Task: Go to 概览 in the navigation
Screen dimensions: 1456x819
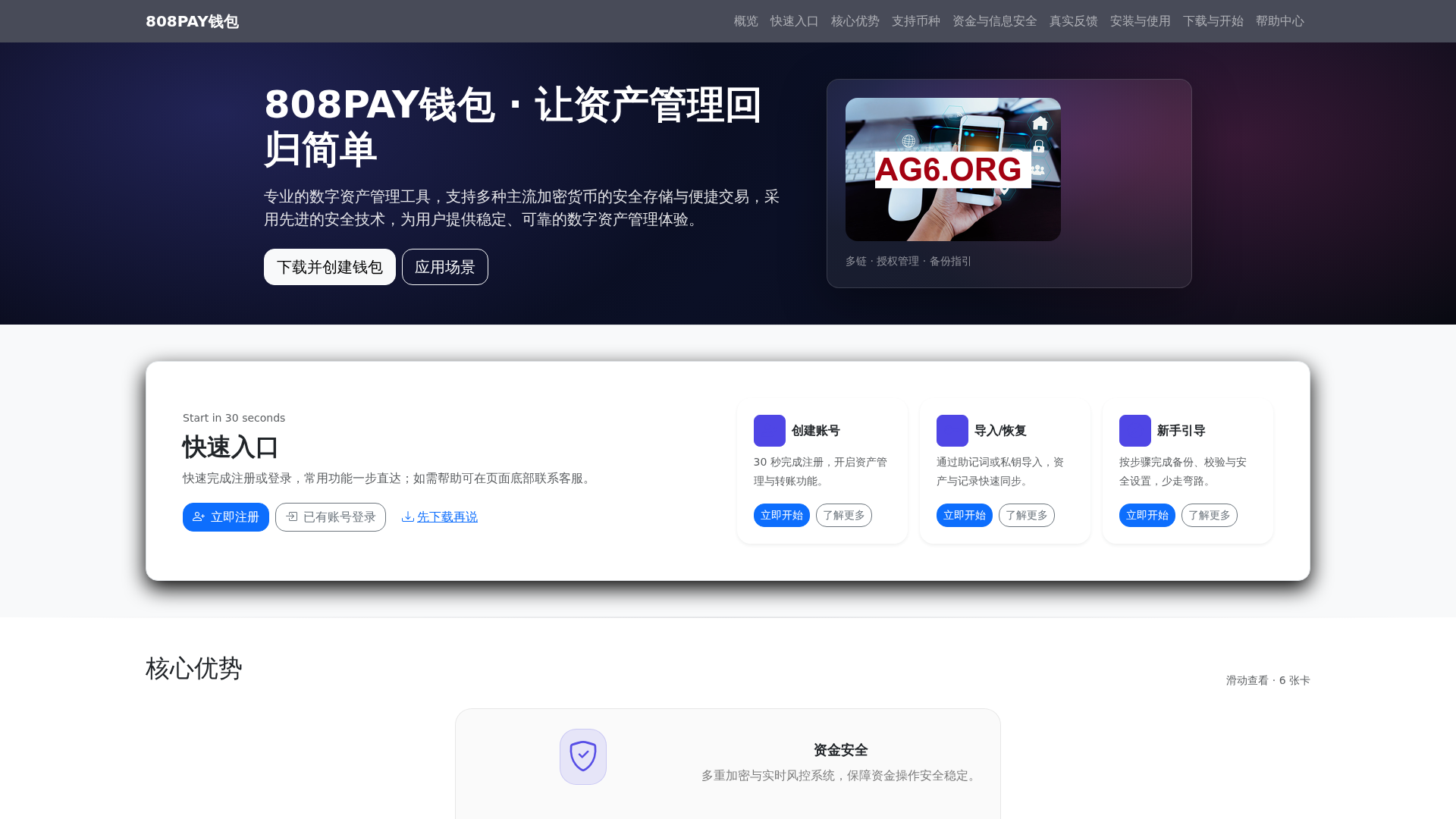Action: [745, 21]
